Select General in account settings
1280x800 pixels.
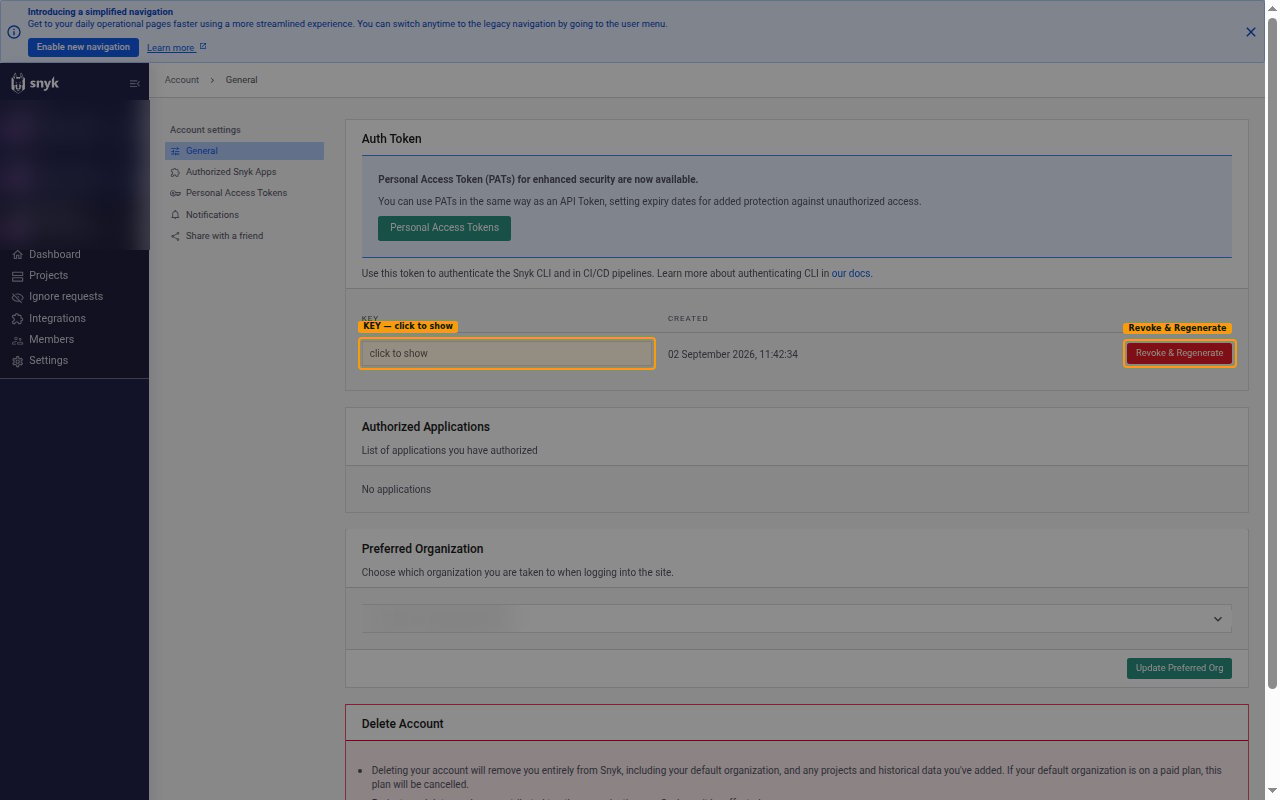pos(244,151)
